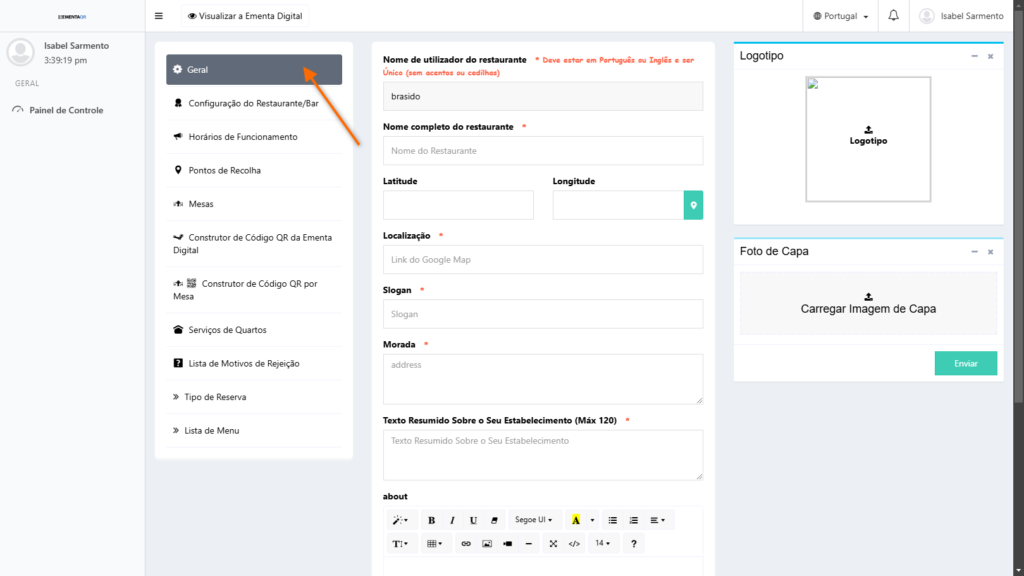Open the notifications bell
Image resolution: width=1024 pixels, height=576 pixels.
893,16
